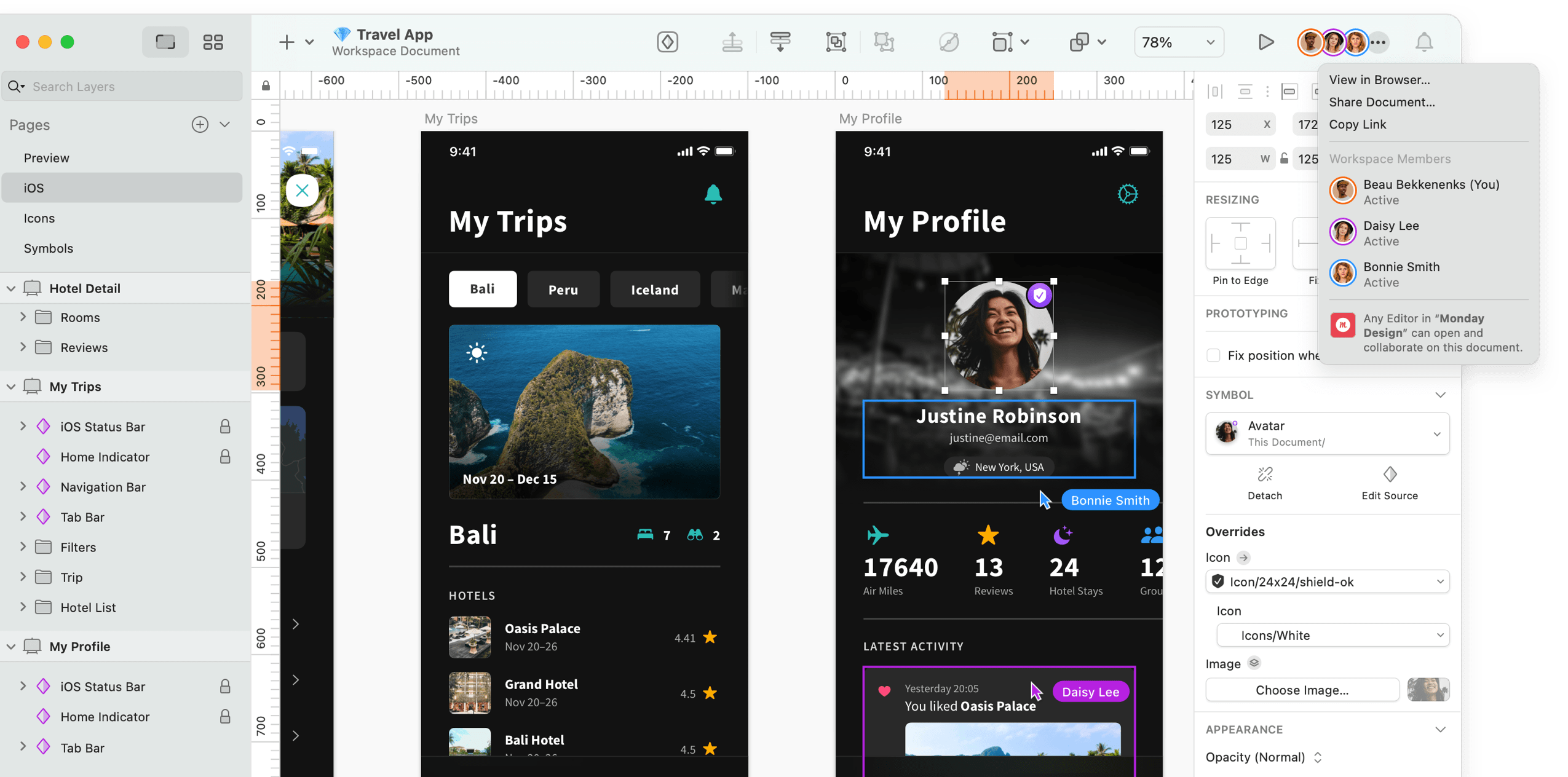The image size is (1568, 777).
Task: Click Copy Link in the menu
Action: click(1357, 124)
